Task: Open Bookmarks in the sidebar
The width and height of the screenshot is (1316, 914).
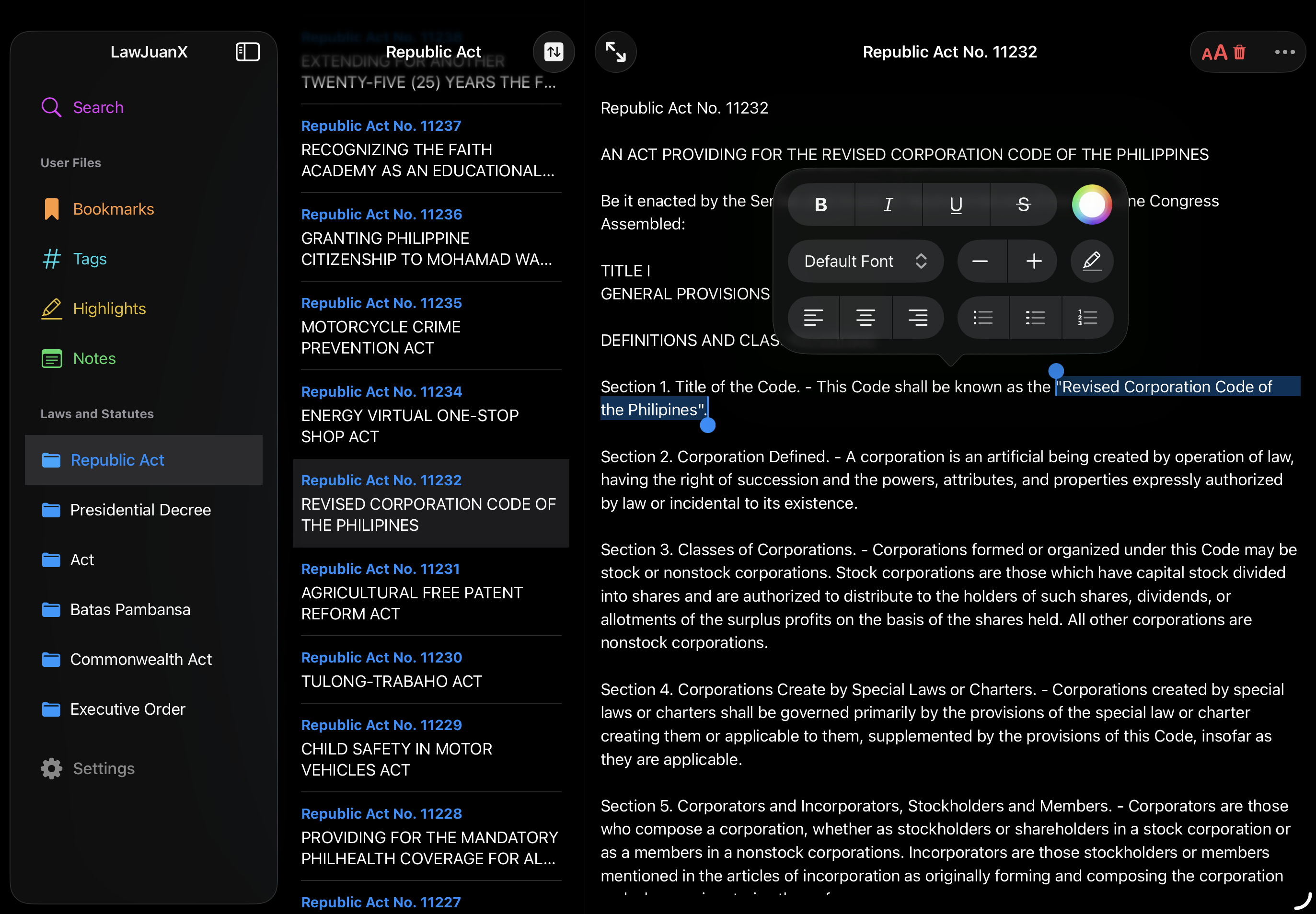Action: (x=143, y=209)
